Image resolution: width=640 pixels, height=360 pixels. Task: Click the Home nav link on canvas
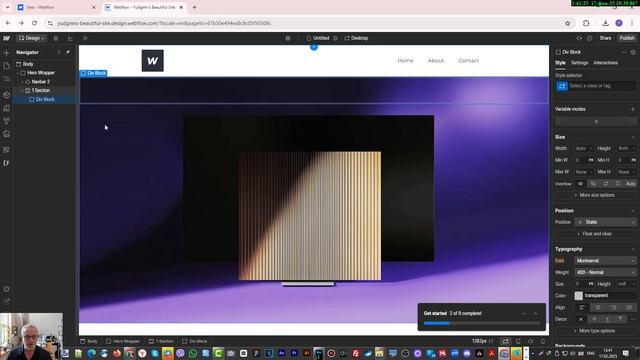pos(405,60)
